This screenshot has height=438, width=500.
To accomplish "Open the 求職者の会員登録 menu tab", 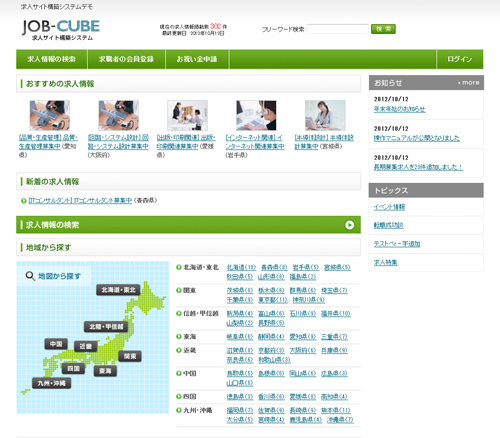I will pos(126,59).
